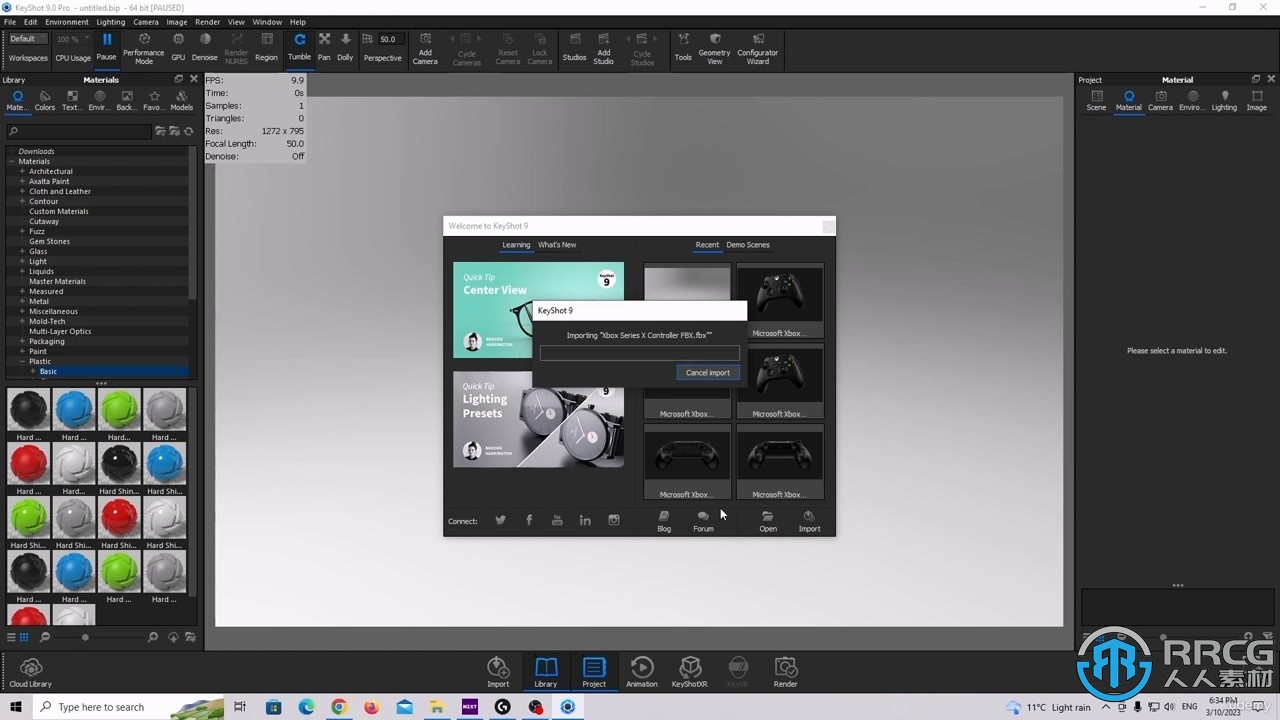Open the Window menu
The width and height of the screenshot is (1280, 720).
pos(267,22)
